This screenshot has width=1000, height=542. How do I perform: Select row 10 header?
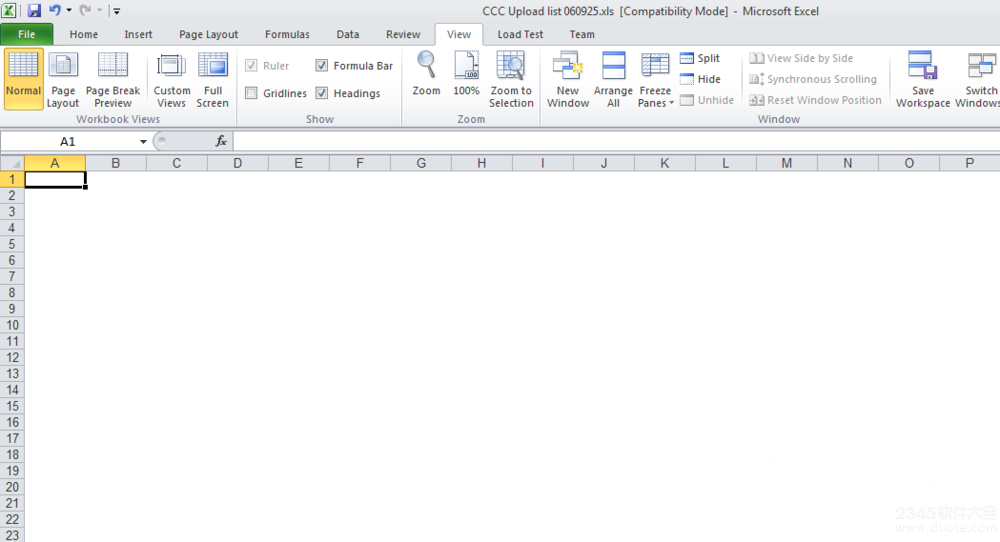point(12,325)
